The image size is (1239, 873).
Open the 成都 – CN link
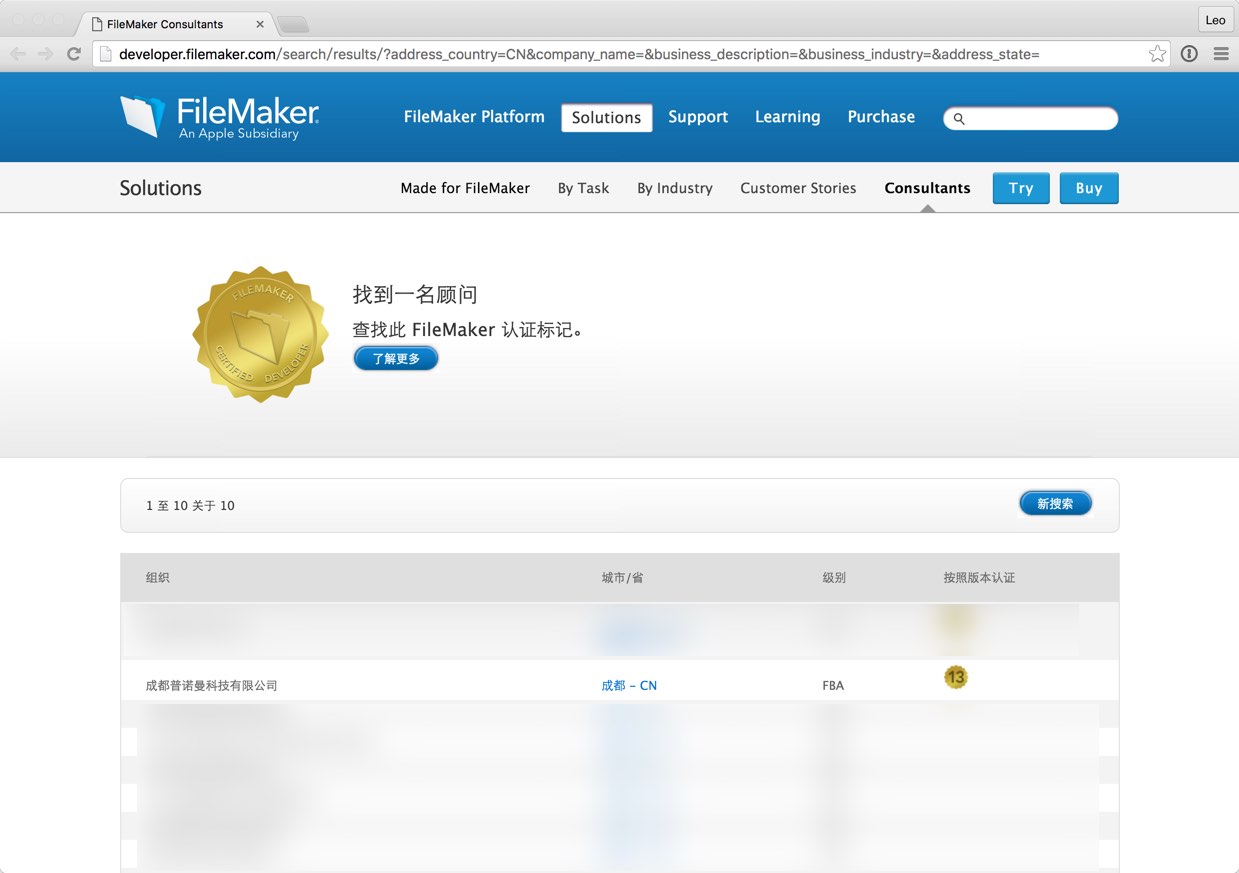(629, 685)
